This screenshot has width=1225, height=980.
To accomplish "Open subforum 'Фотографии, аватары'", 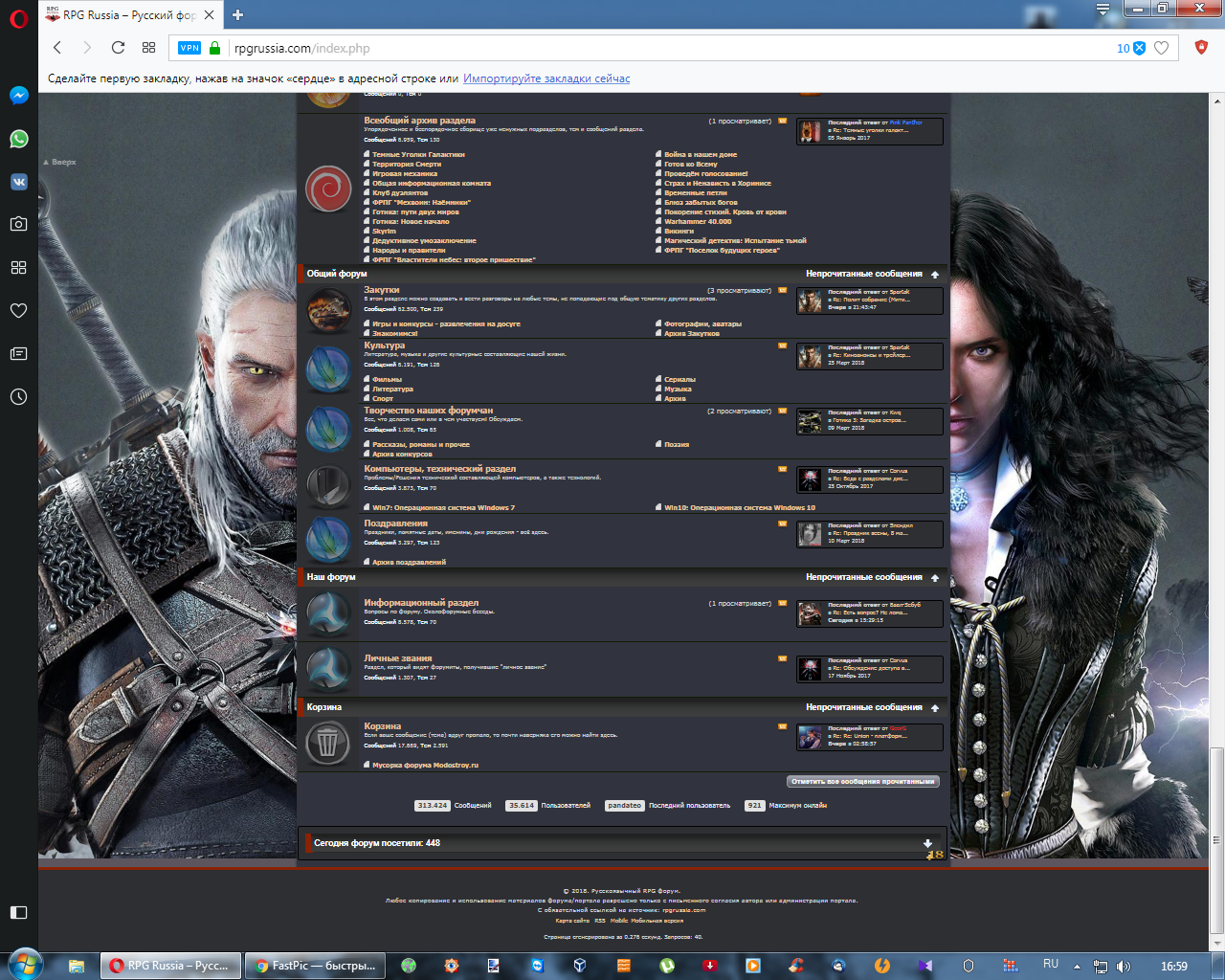I will [702, 324].
